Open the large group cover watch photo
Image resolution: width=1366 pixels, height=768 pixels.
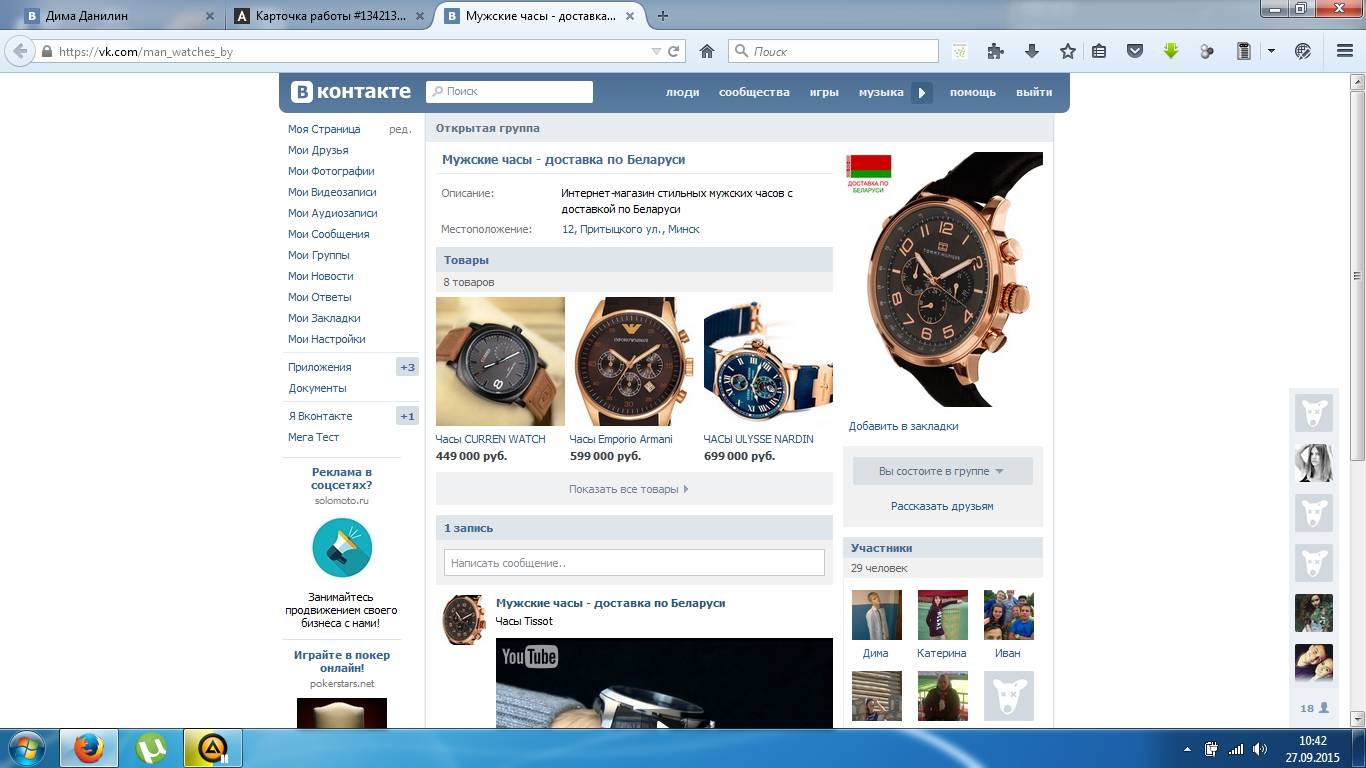[944, 279]
